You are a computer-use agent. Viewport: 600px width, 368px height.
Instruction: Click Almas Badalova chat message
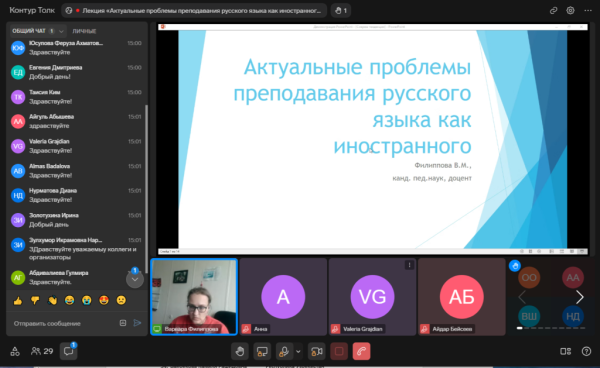tap(77, 171)
